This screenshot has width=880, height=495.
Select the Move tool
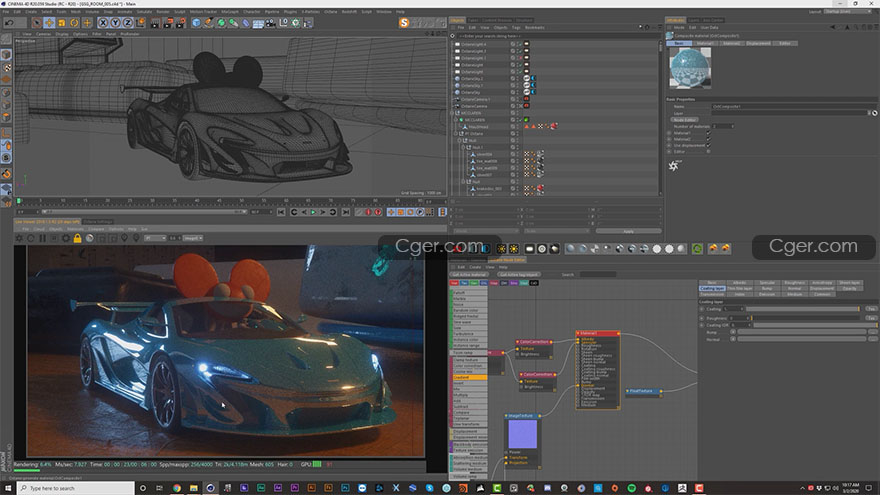coord(49,23)
